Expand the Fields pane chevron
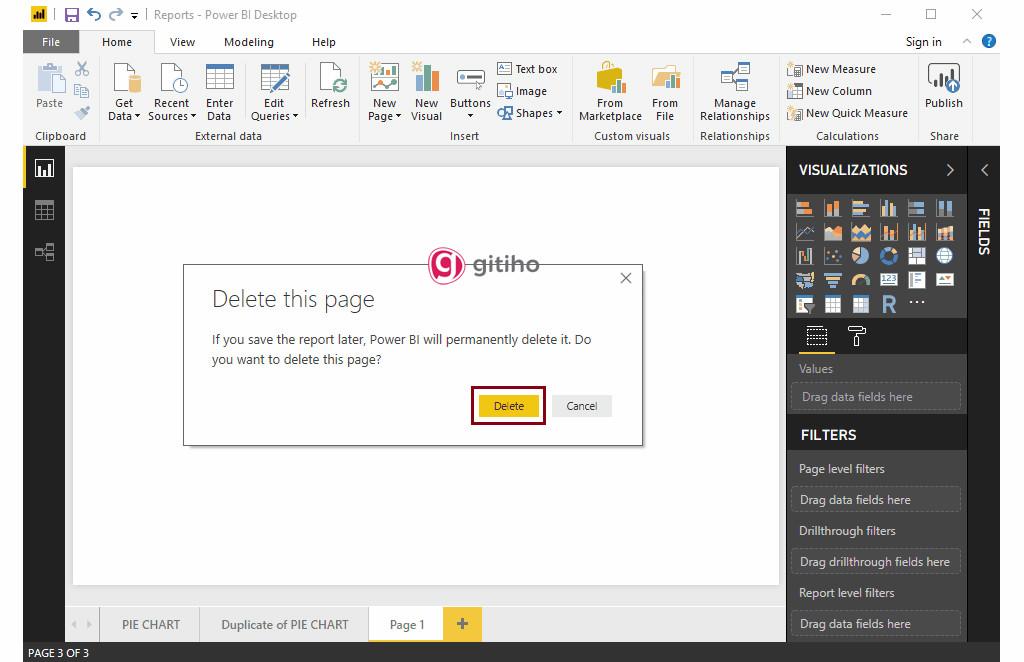Screen dimensions: 1024x662 (984, 170)
